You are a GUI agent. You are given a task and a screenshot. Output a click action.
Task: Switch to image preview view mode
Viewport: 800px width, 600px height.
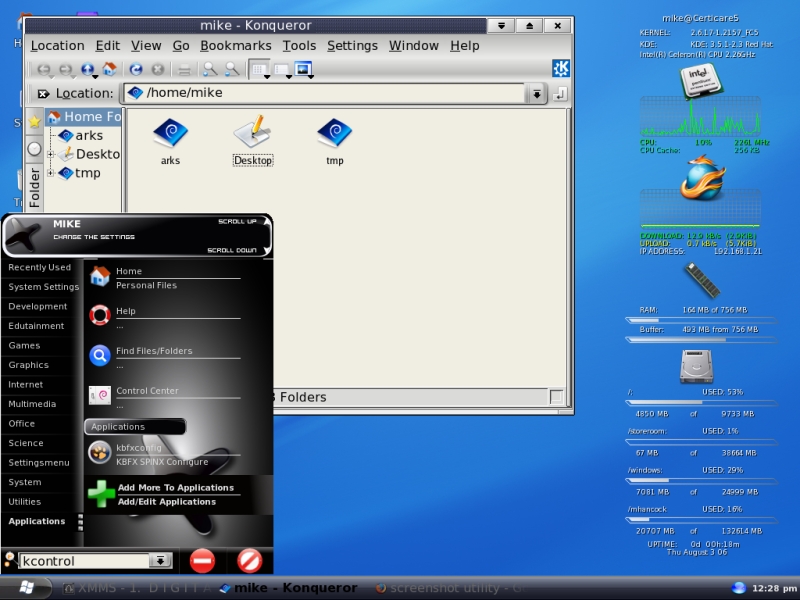point(303,69)
